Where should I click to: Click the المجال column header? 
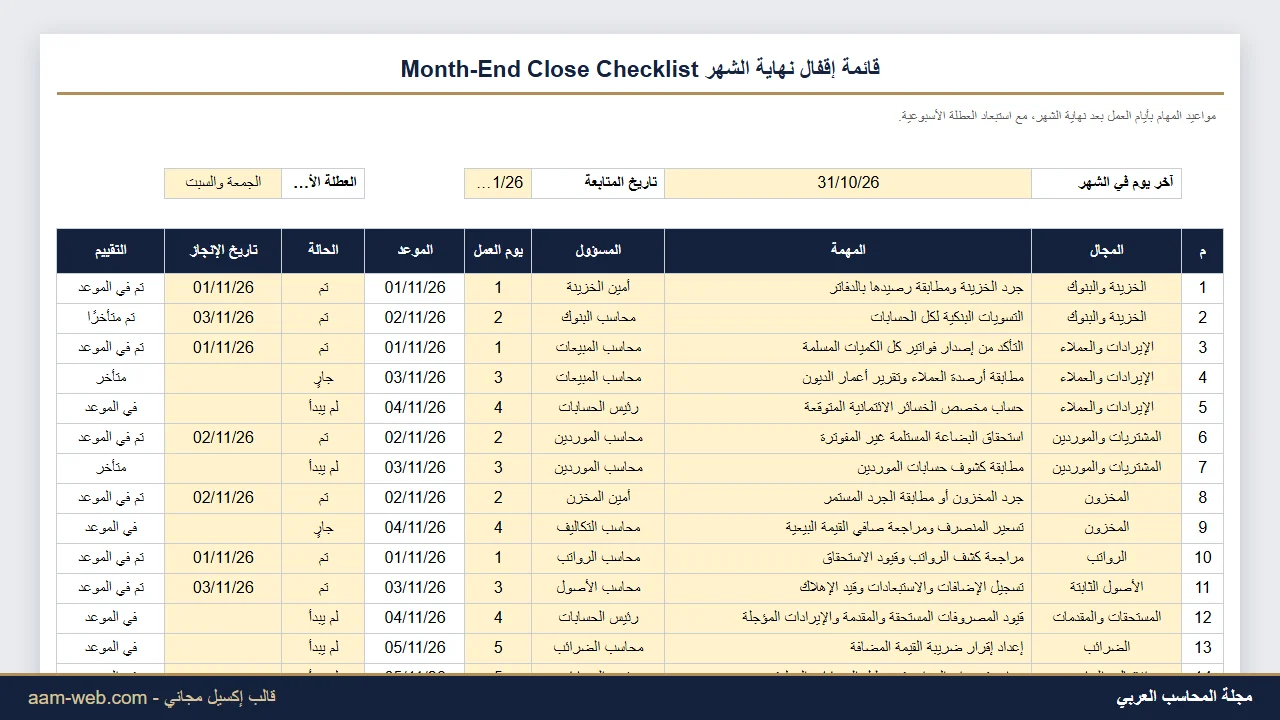tap(1106, 251)
